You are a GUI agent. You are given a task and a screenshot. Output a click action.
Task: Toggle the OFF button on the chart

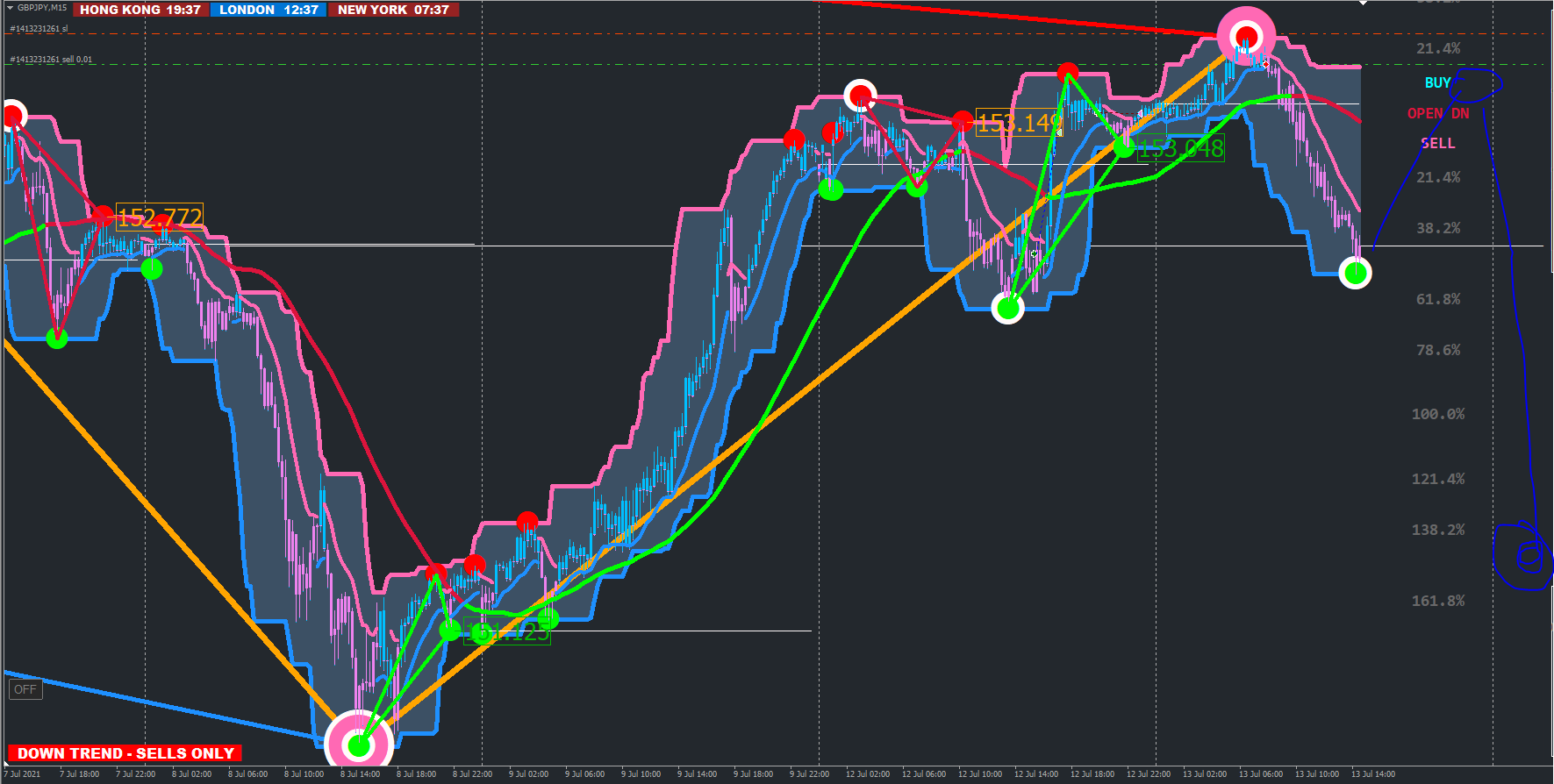coord(25,689)
